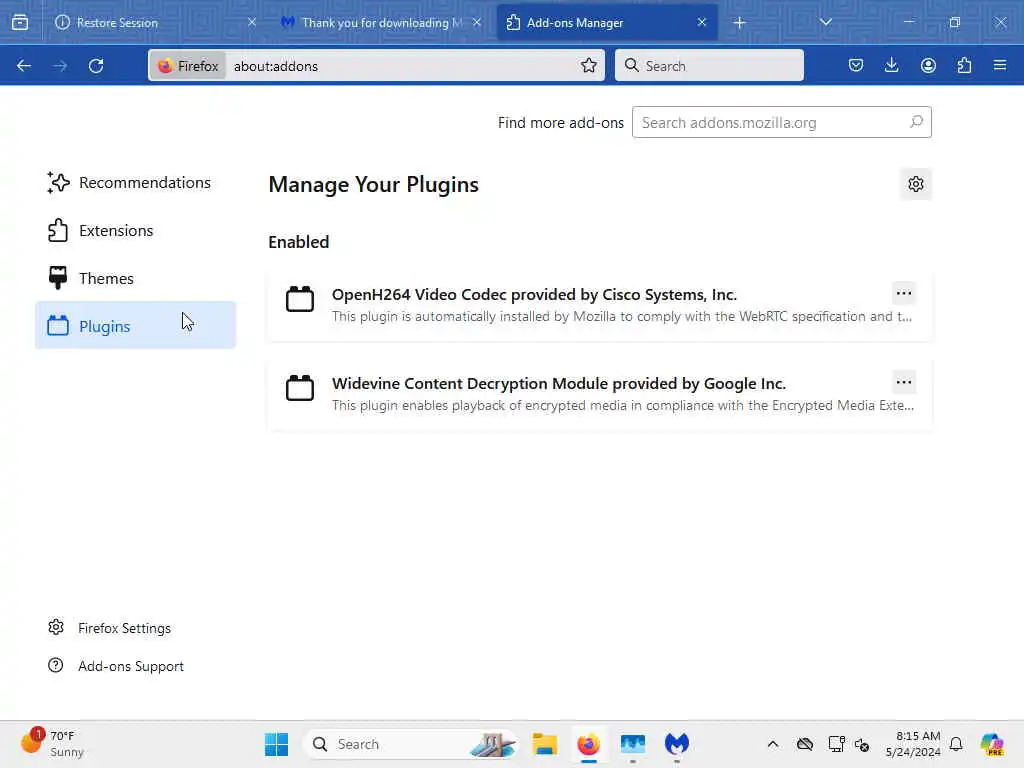Open the Firefox account icon
This screenshot has height=768, width=1024.
coord(928,65)
